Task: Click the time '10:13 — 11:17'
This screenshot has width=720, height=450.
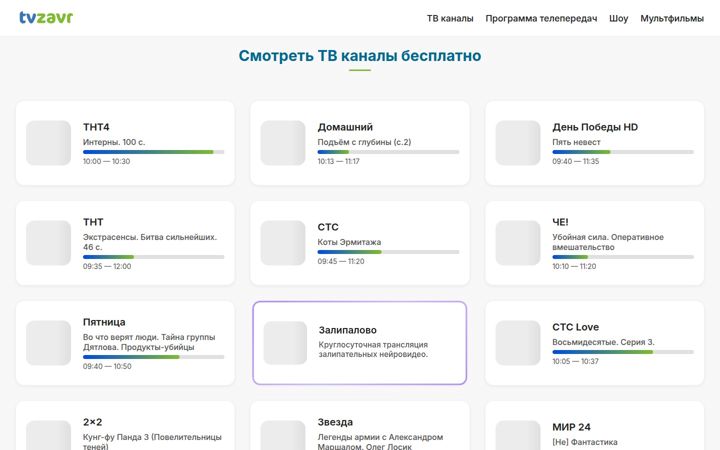Action: 338,162
